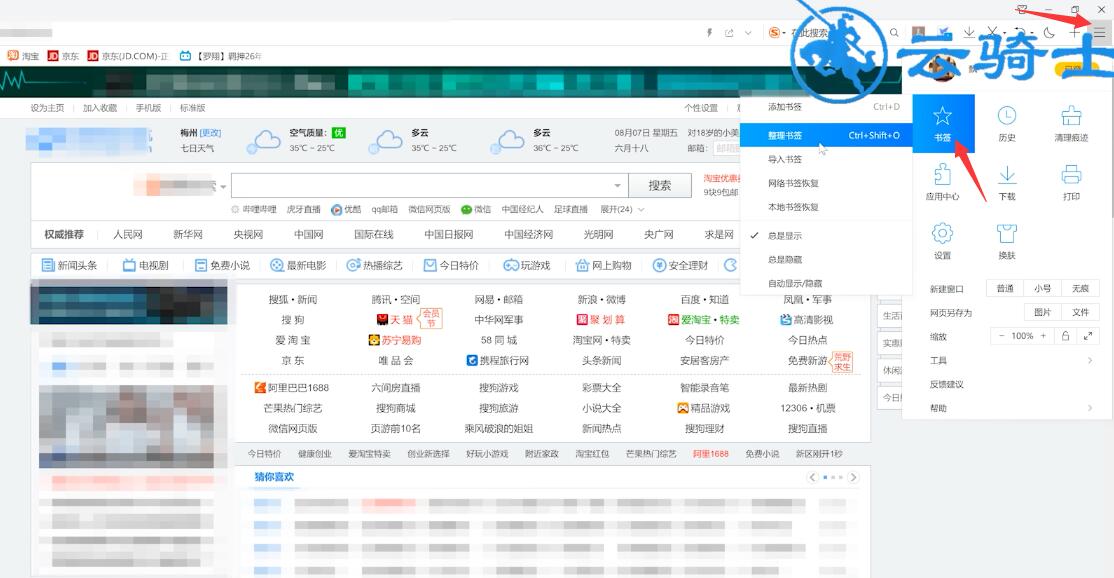Click the 搜索 search button
Viewport: 1114px width, 578px height.
click(659, 186)
